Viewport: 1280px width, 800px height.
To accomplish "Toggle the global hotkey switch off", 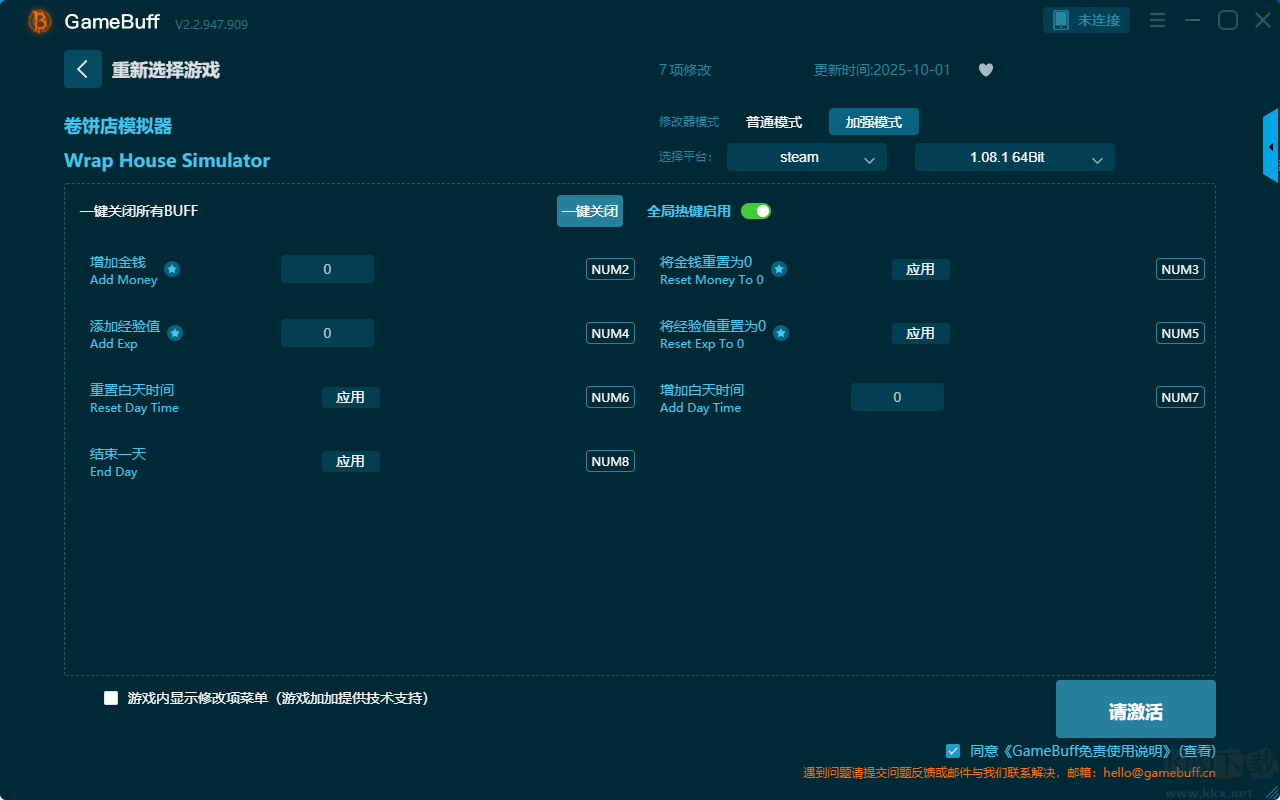I will [x=756, y=211].
